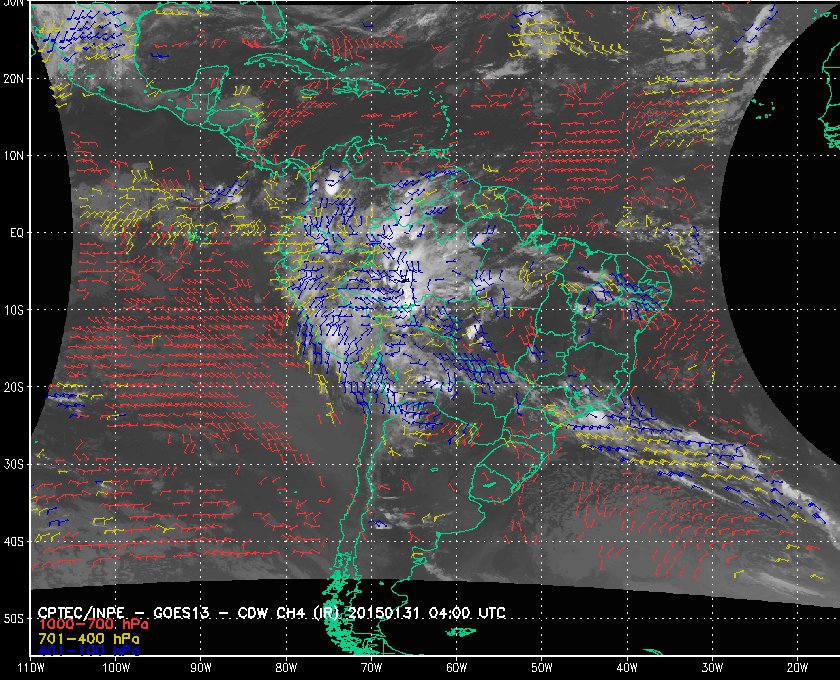Click the 20W longitude label
The image size is (840, 680).
[x=797, y=668]
